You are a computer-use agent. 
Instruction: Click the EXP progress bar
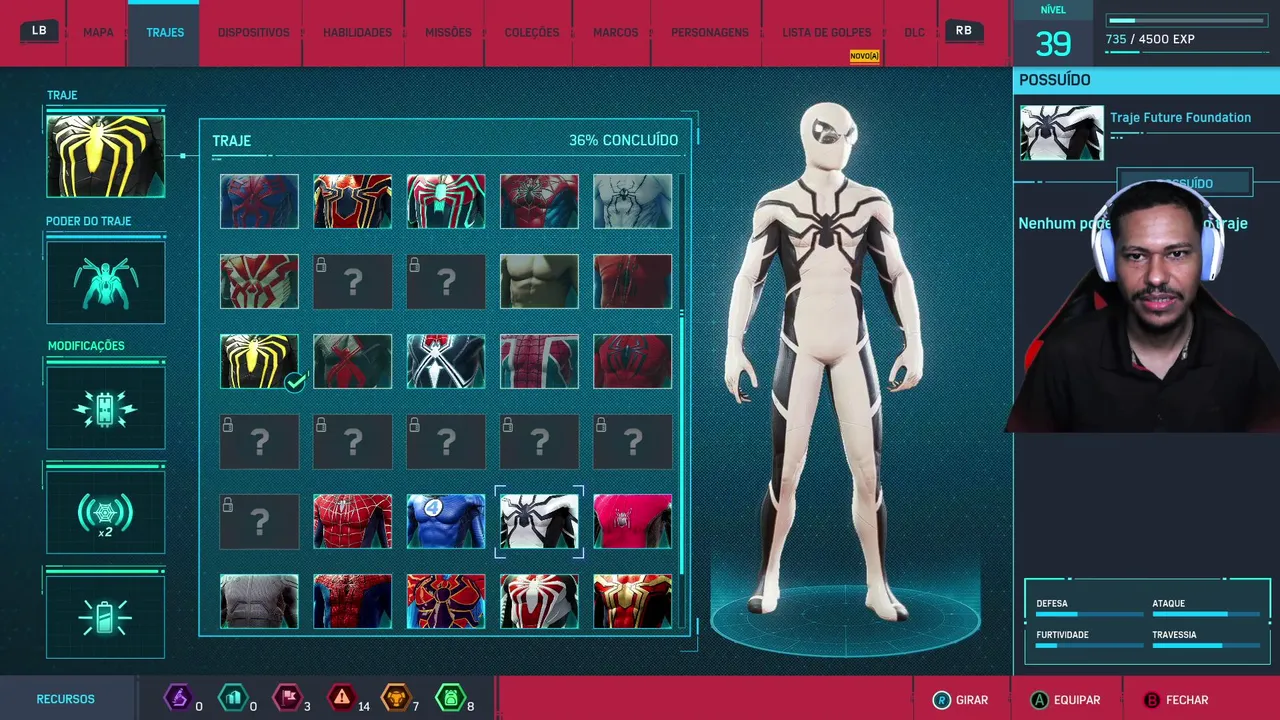(x=1189, y=20)
